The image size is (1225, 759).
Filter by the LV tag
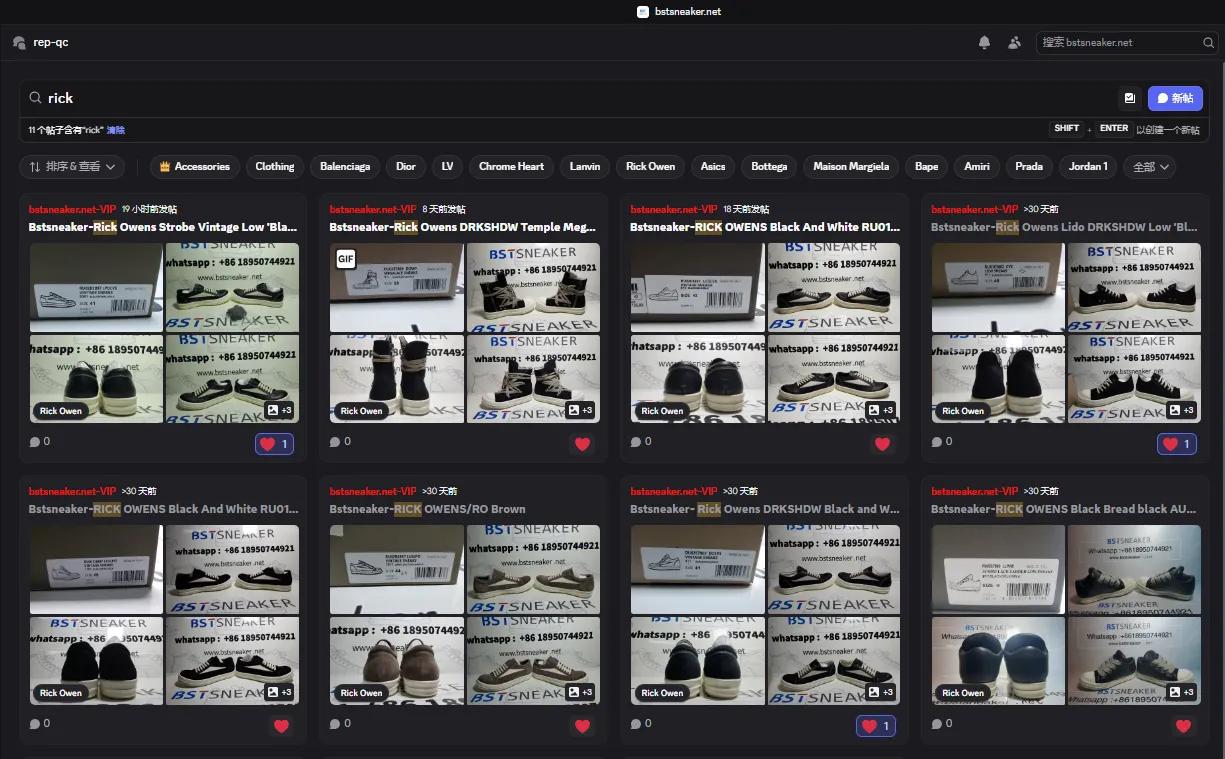click(447, 166)
